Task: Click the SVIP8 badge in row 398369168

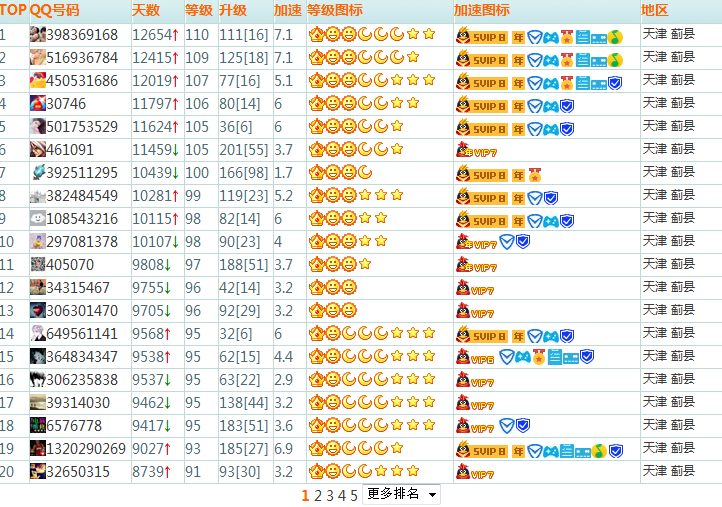Action: click(482, 36)
